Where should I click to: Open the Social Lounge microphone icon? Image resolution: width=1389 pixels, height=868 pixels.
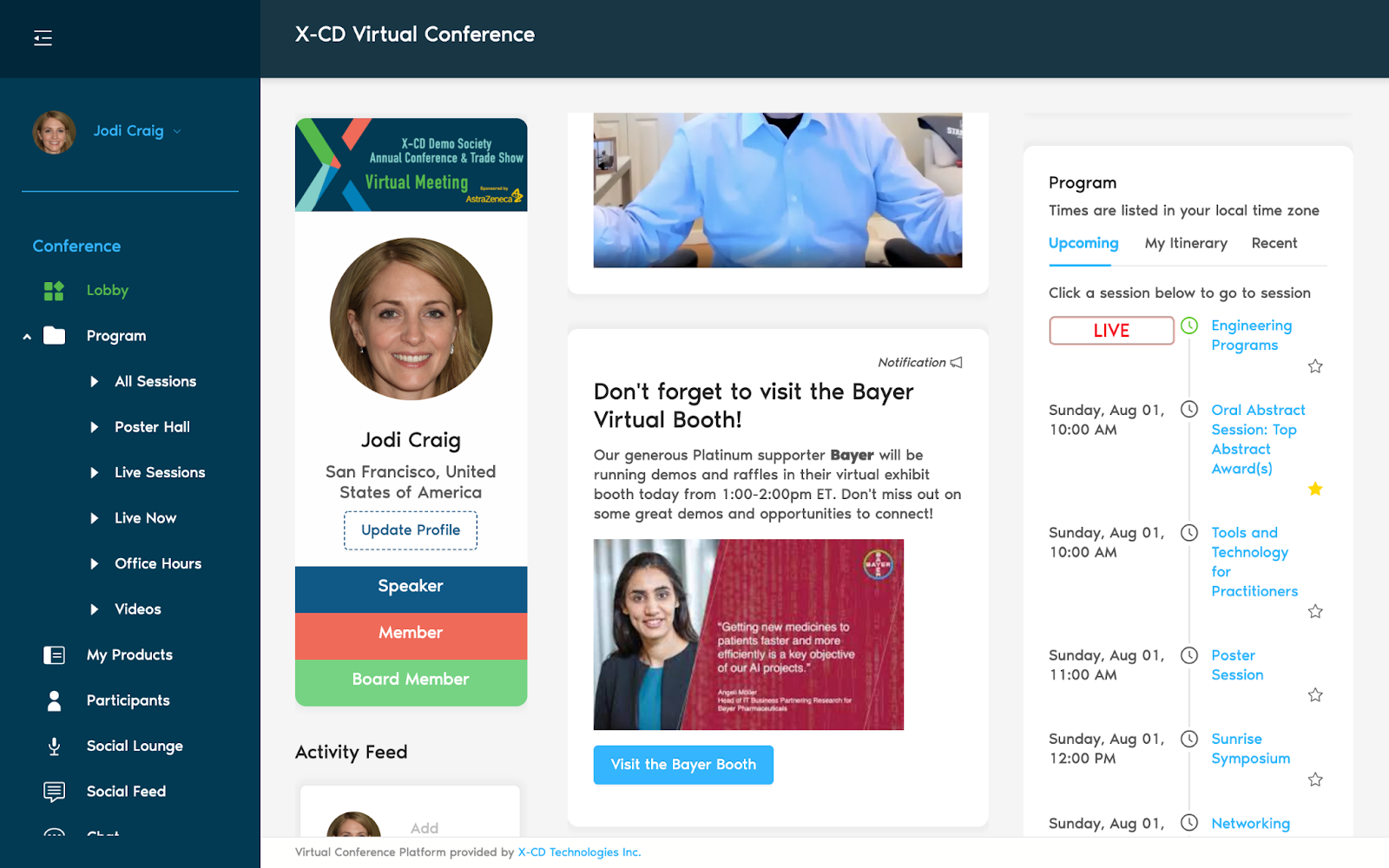click(x=54, y=746)
